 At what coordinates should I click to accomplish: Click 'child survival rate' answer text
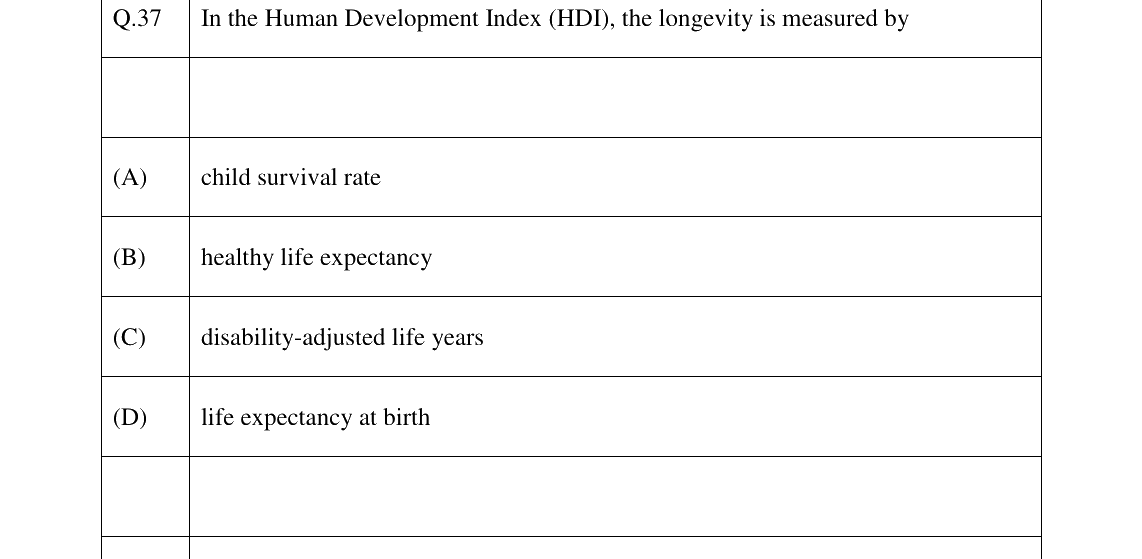[x=291, y=178]
